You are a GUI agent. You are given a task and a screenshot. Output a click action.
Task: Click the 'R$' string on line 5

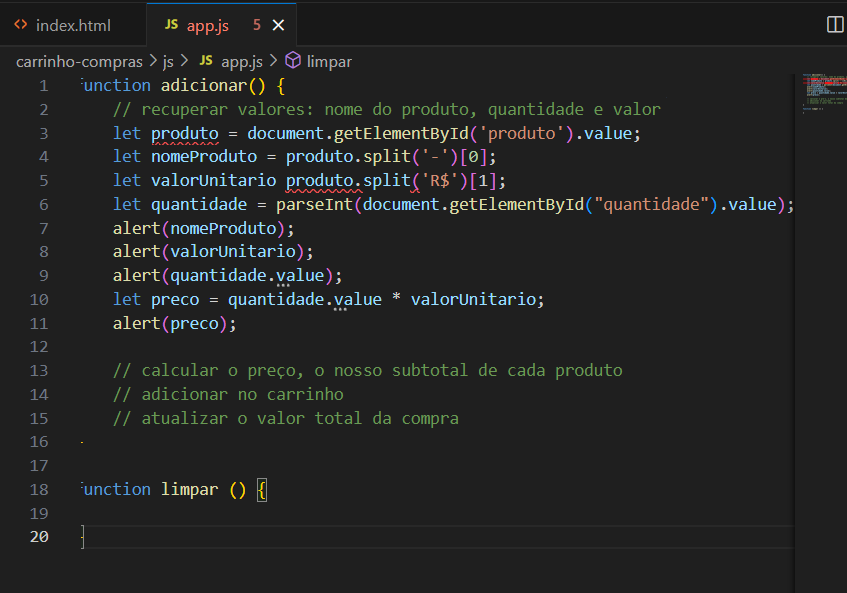tap(439, 180)
